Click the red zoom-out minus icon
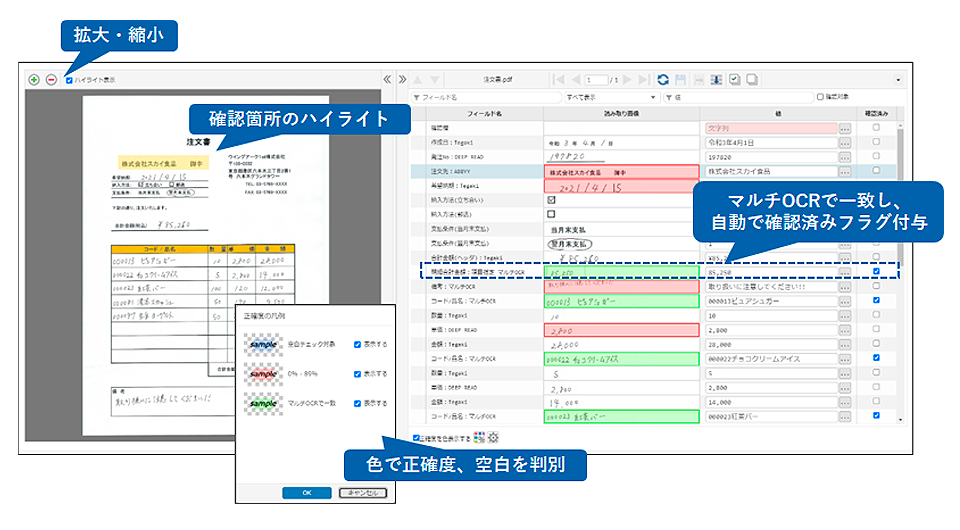This screenshot has height=530, width=960. click(x=51, y=79)
